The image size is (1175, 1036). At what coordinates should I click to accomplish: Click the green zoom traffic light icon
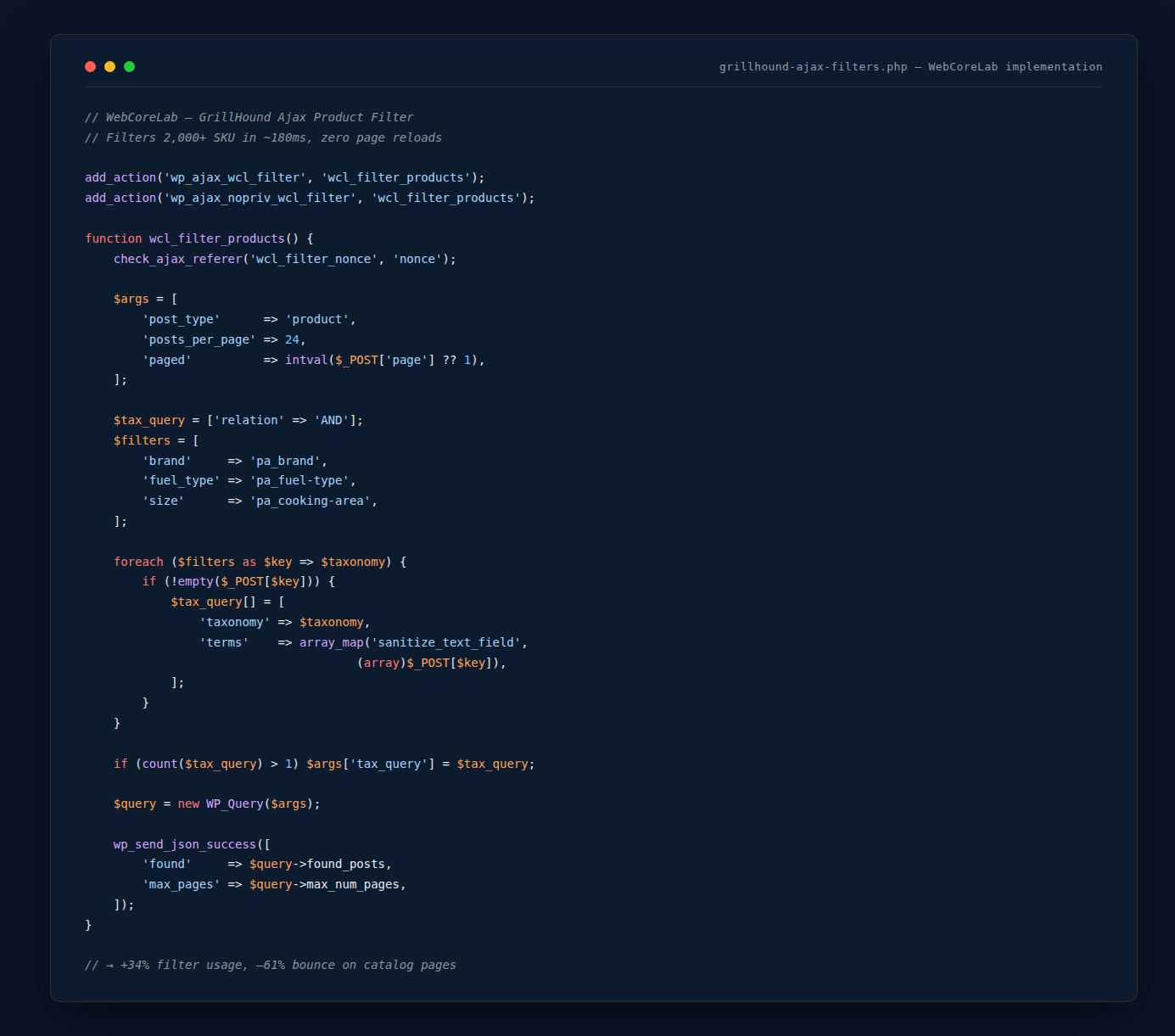(x=129, y=66)
